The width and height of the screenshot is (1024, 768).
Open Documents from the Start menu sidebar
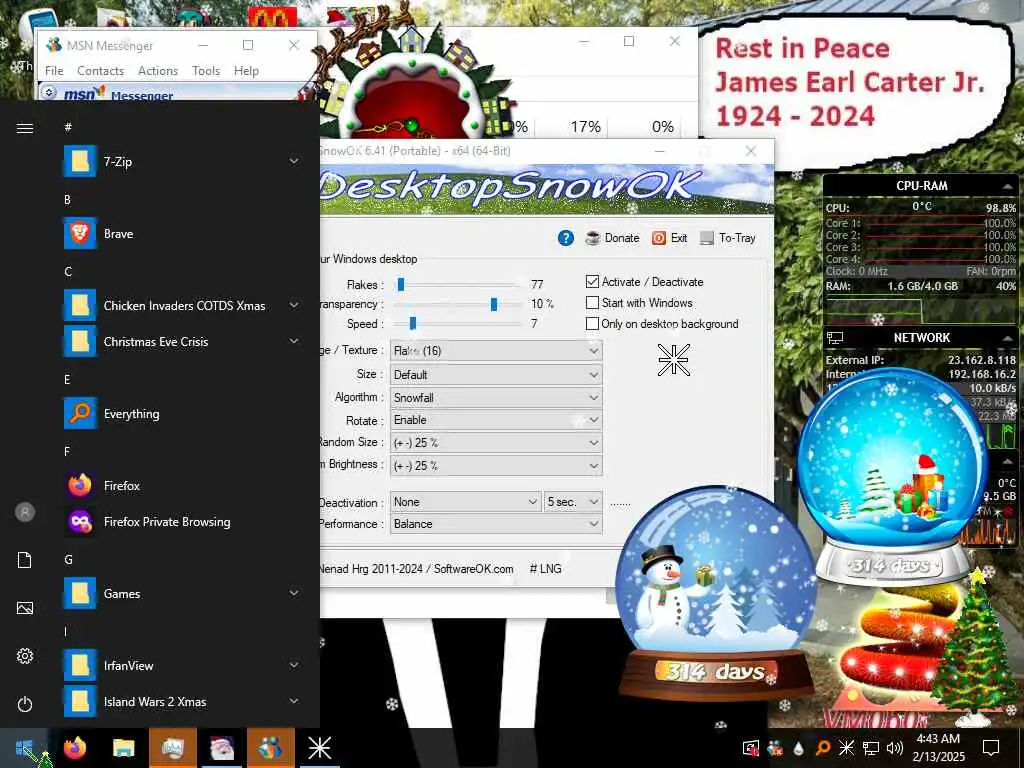[25, 560]
